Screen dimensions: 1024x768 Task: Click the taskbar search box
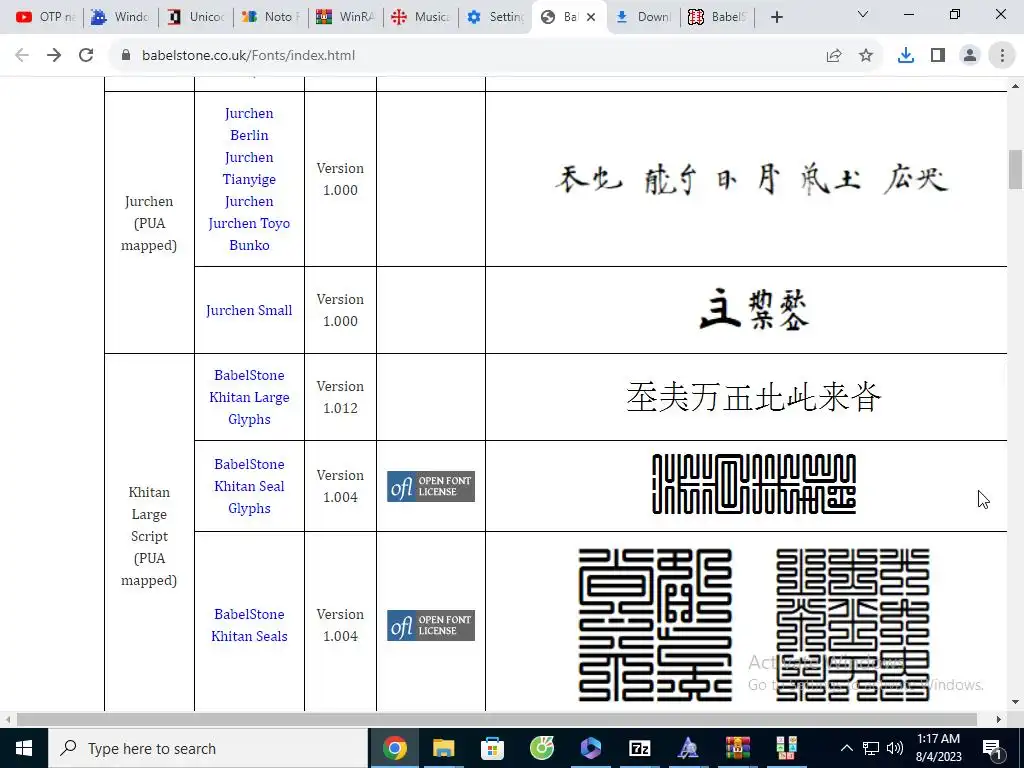click(208, 748)
